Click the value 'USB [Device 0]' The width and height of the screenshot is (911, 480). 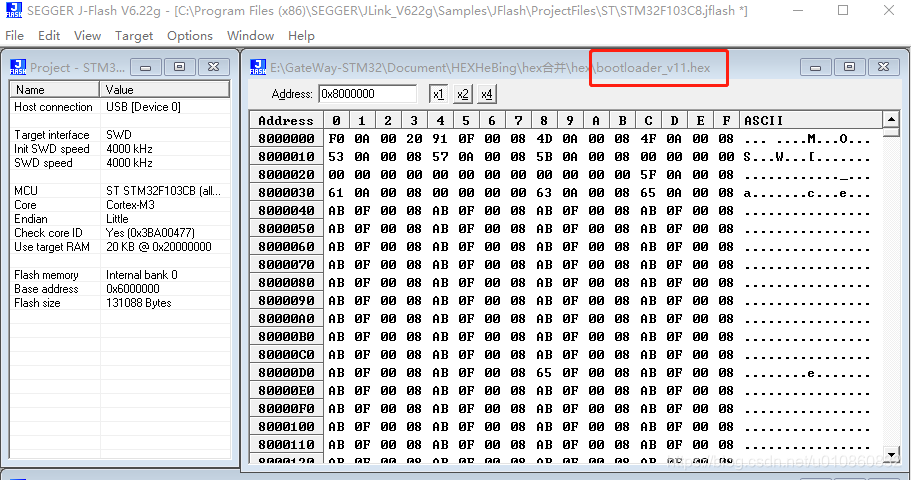[143, 107]
